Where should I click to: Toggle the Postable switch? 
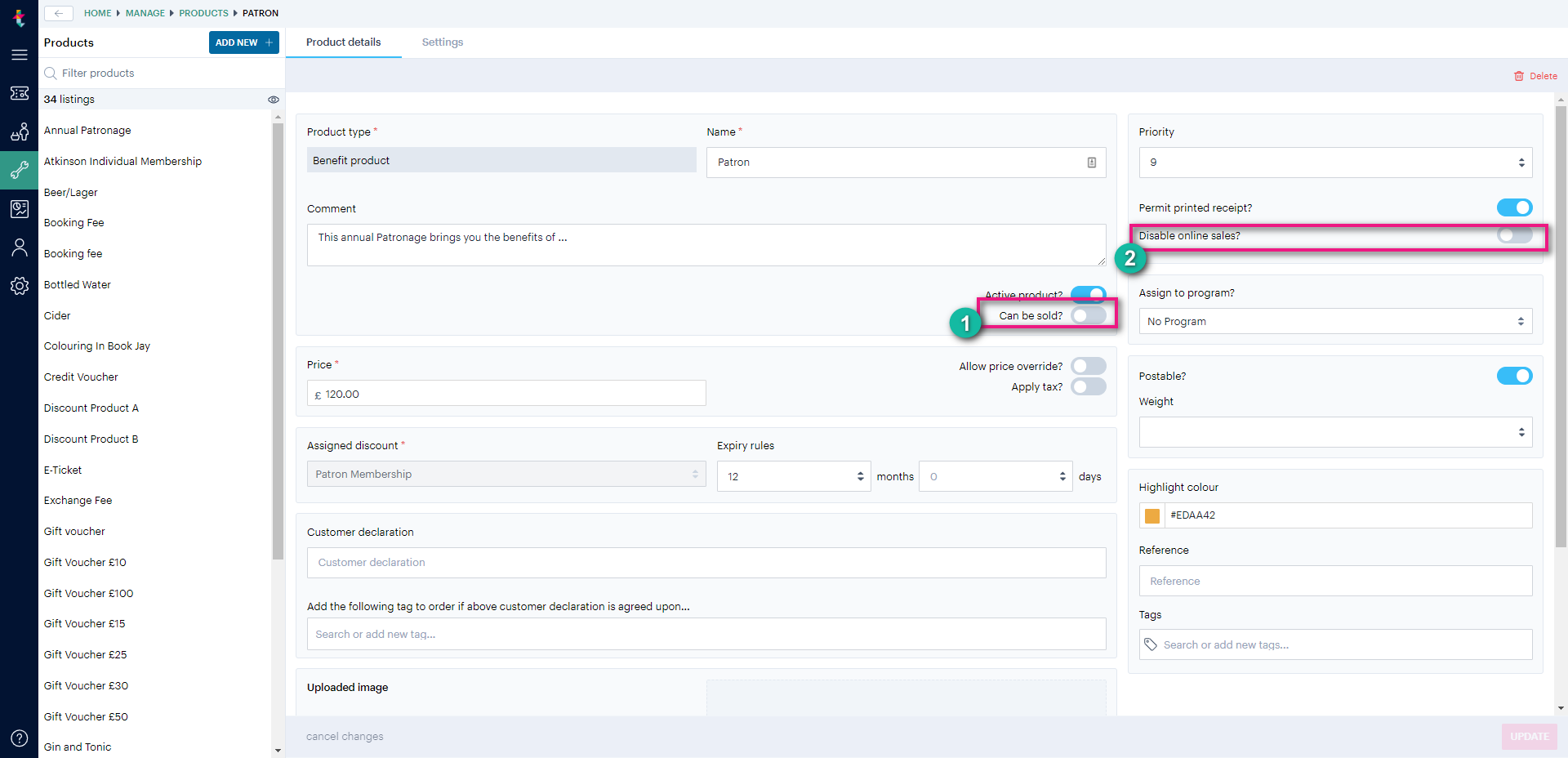click(x=1514, y=376)
